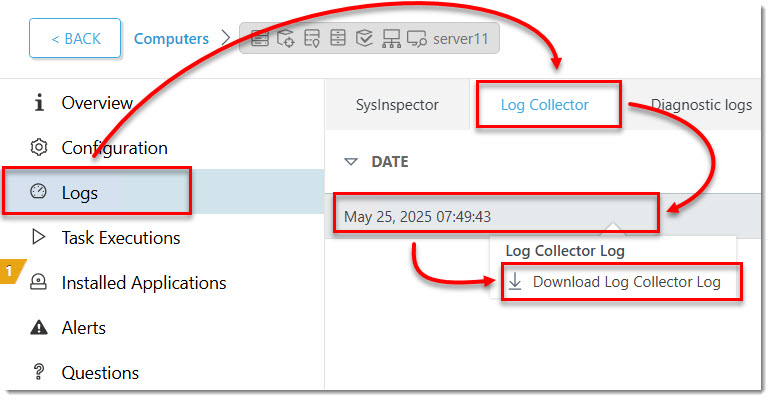Click the orange notification badge showing 1

point(10,271)
